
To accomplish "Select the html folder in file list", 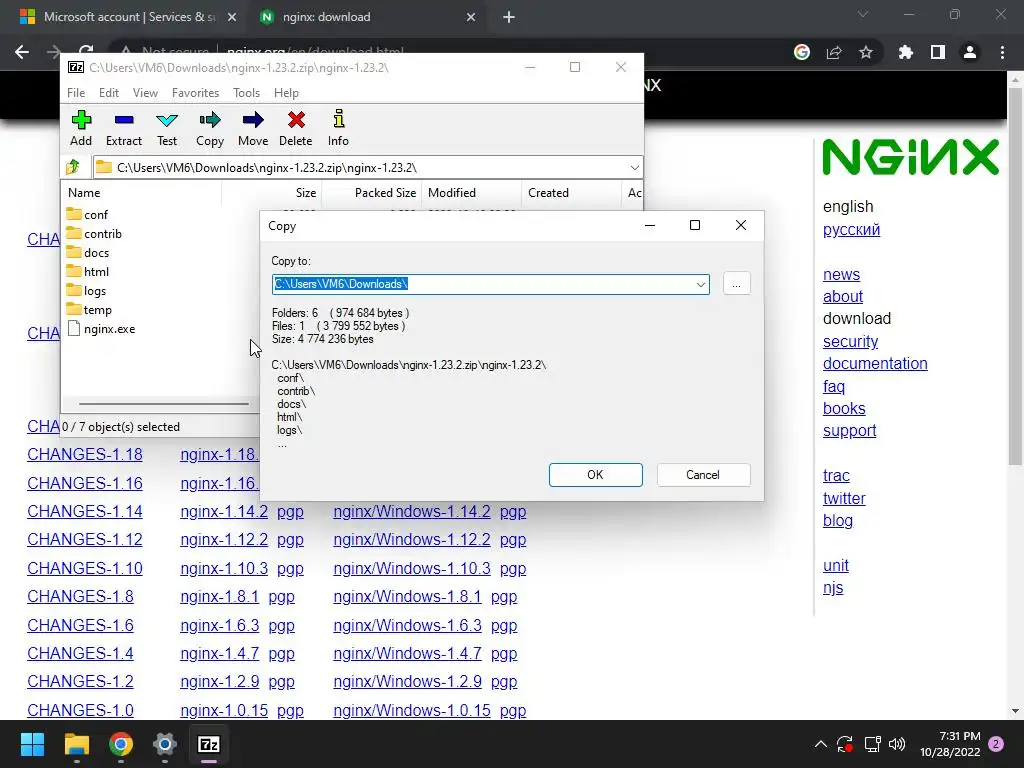I will tap(88, 271).
